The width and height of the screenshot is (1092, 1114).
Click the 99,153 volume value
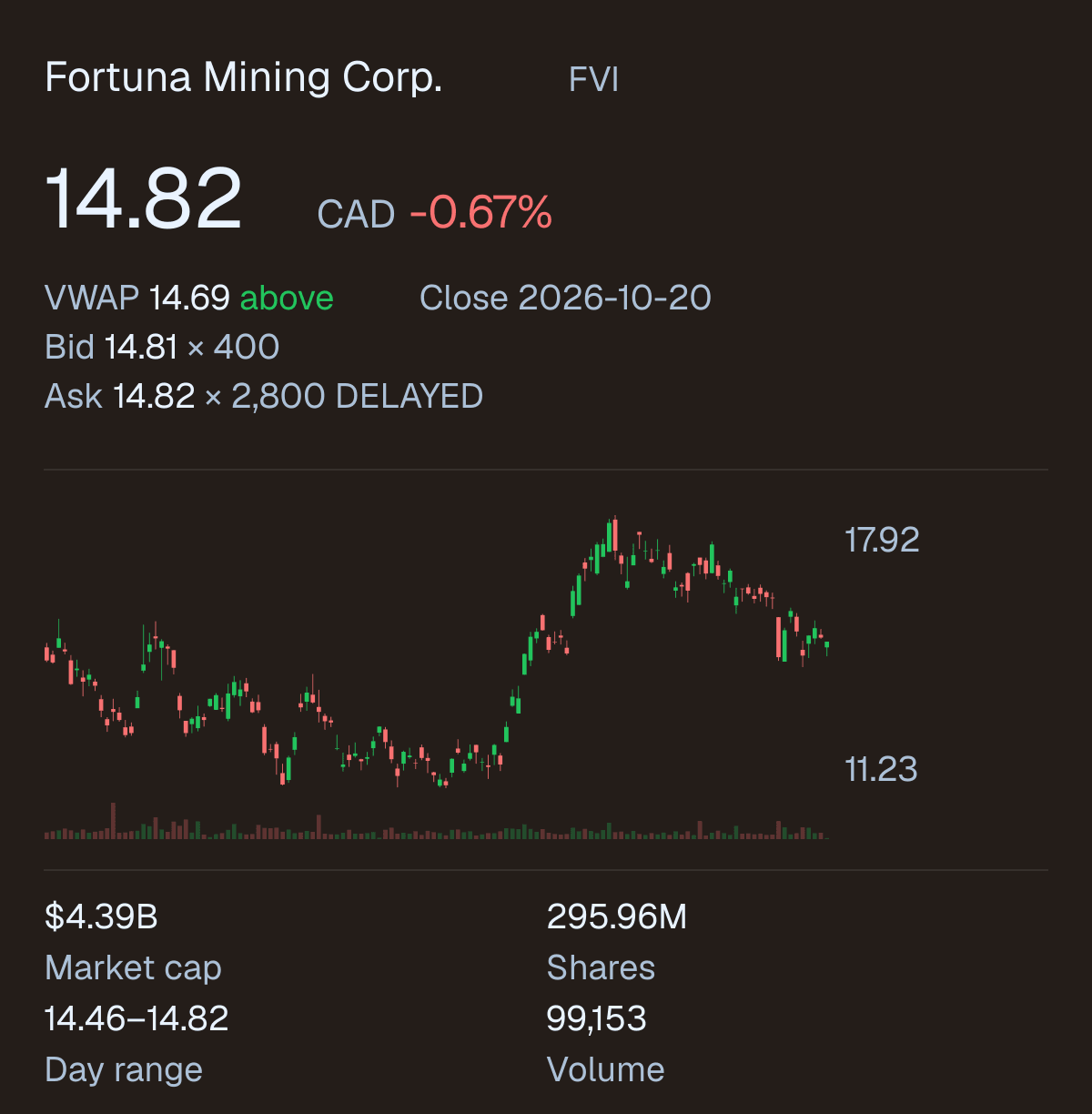(x=596, y=1018)
